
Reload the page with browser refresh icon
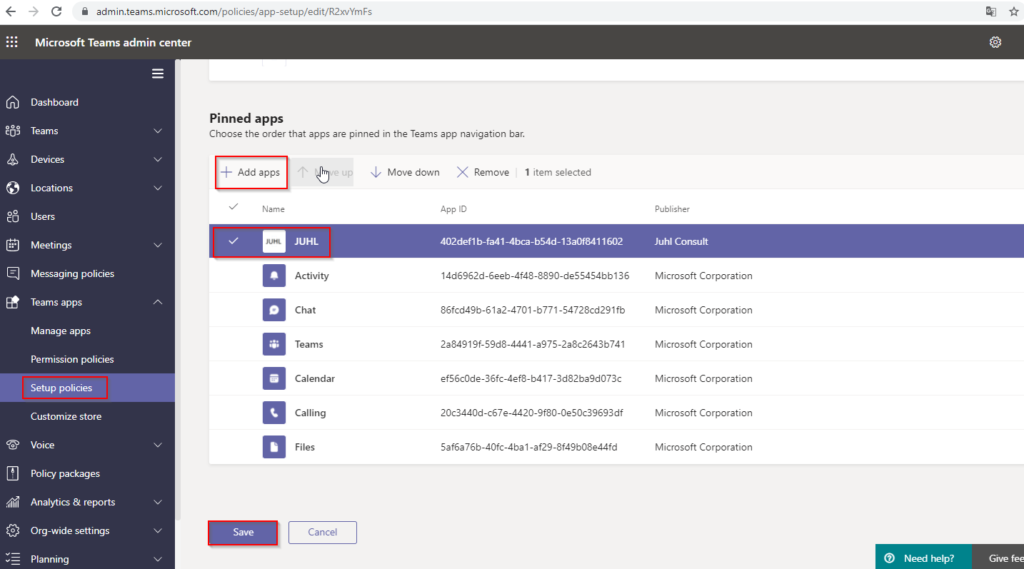point(57,12)
